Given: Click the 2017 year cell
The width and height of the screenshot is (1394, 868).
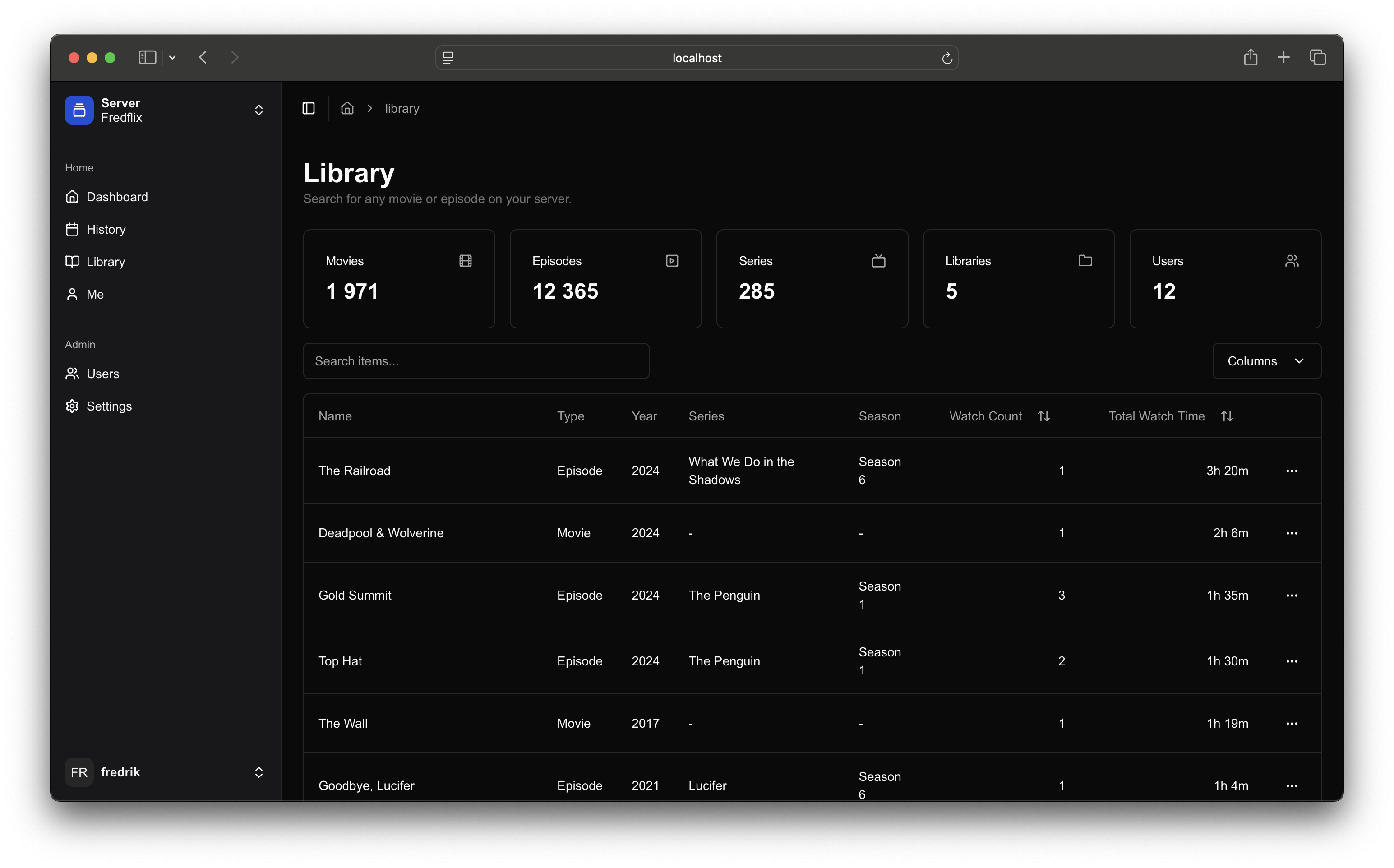Looking at the screenshot, I should coord(645,724).
